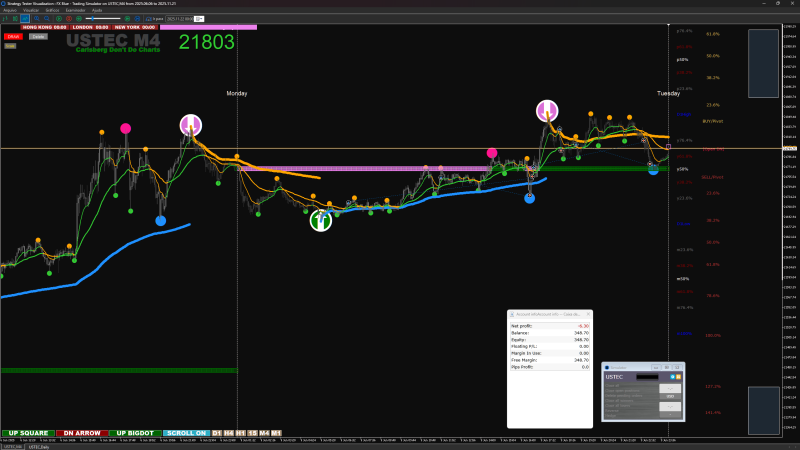Screen dimensions: 800x450
Task: Click the small yellow-text button below DRAW
Action: tap(10, 46)
